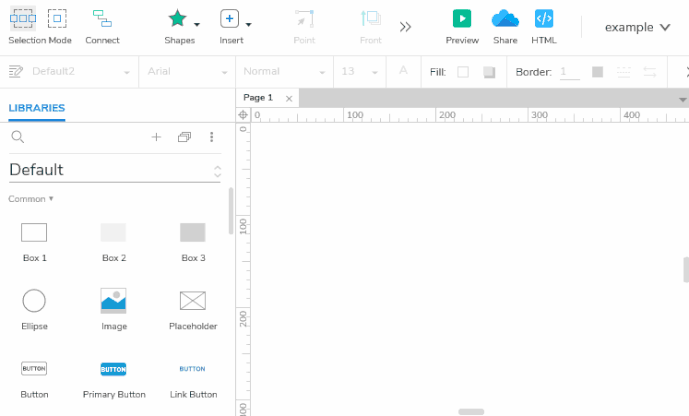This screenshot has height=416, width=689.
Task: Show more toolbar items via double chevron
Action: [405, 27]
